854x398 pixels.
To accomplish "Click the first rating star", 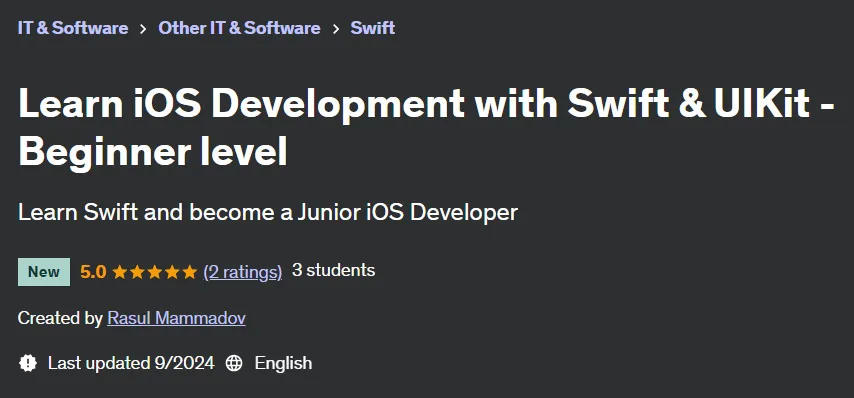I will coord(120,272).
